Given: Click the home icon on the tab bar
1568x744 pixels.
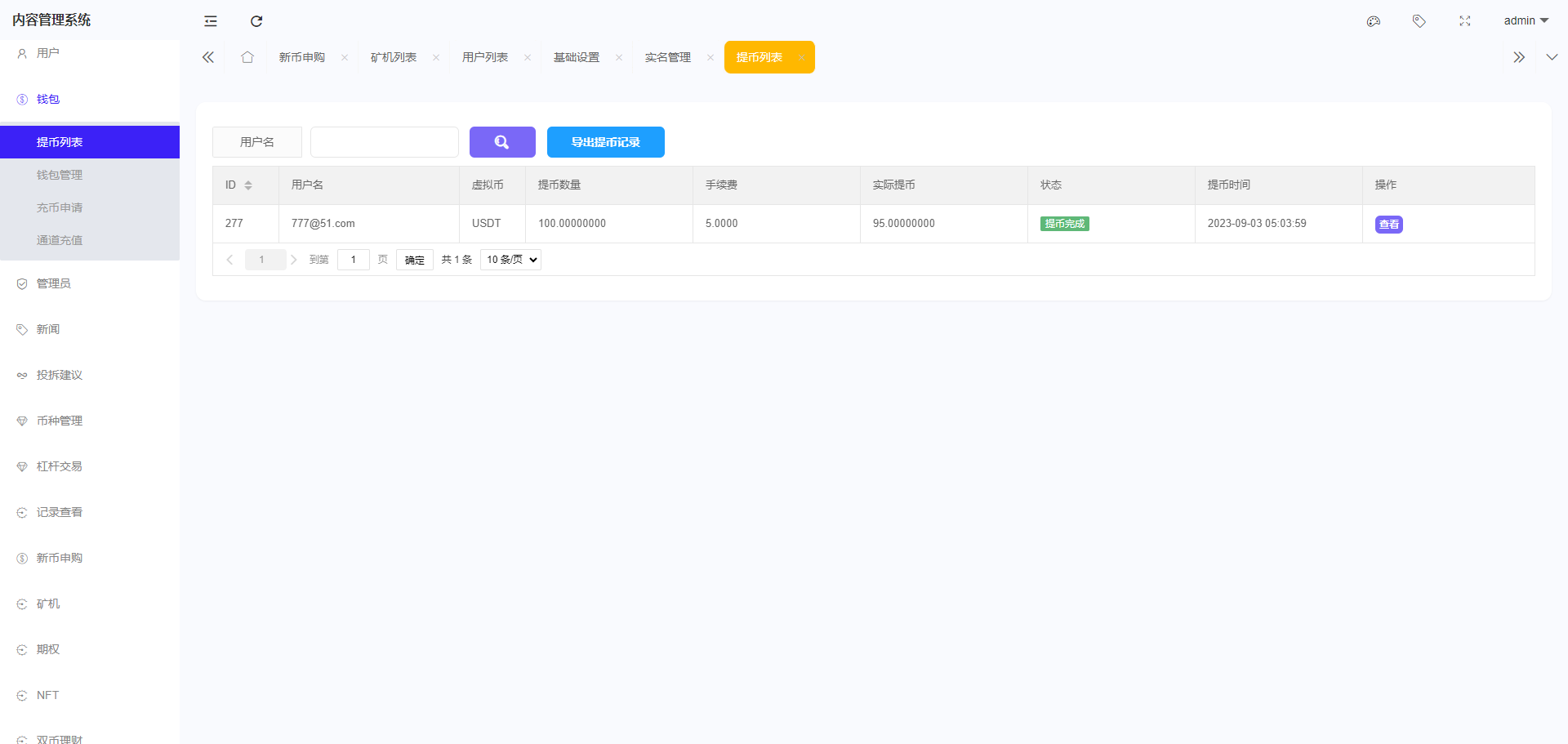Looking at the screenshot, I should point(247,56).
